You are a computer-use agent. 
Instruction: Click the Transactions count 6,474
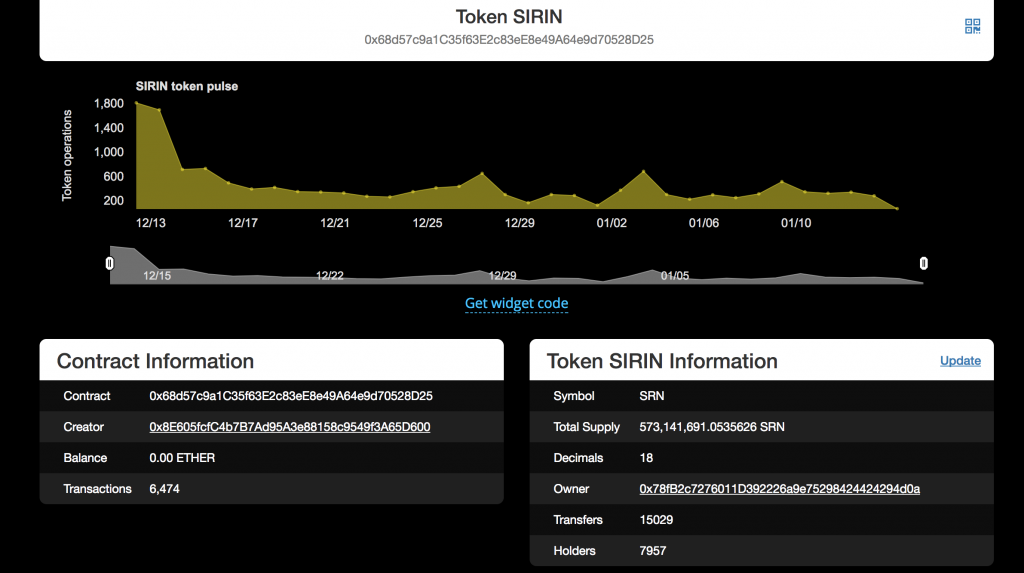[164, 489]
